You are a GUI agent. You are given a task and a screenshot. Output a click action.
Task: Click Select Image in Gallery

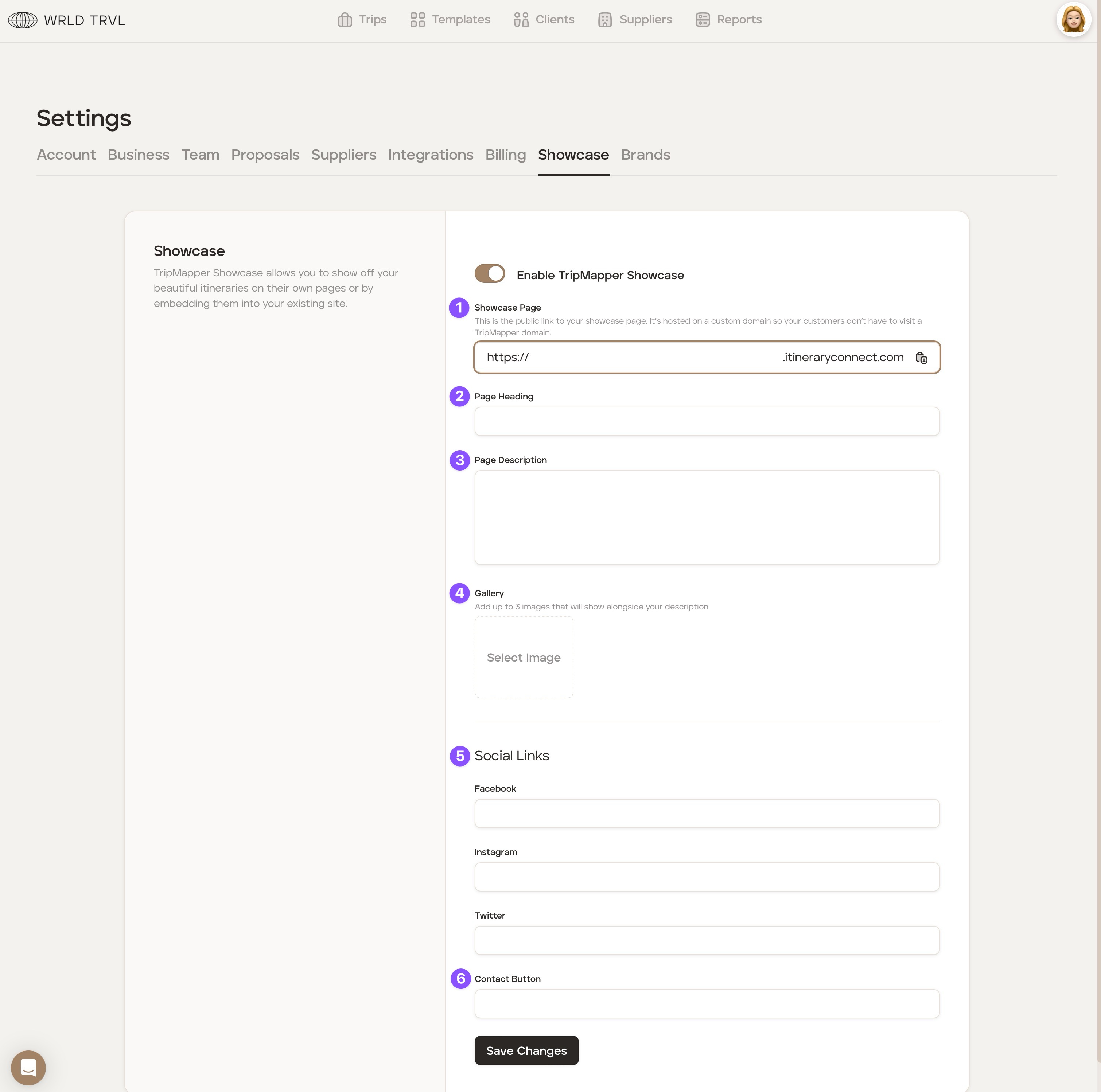(x=523, y=658)
